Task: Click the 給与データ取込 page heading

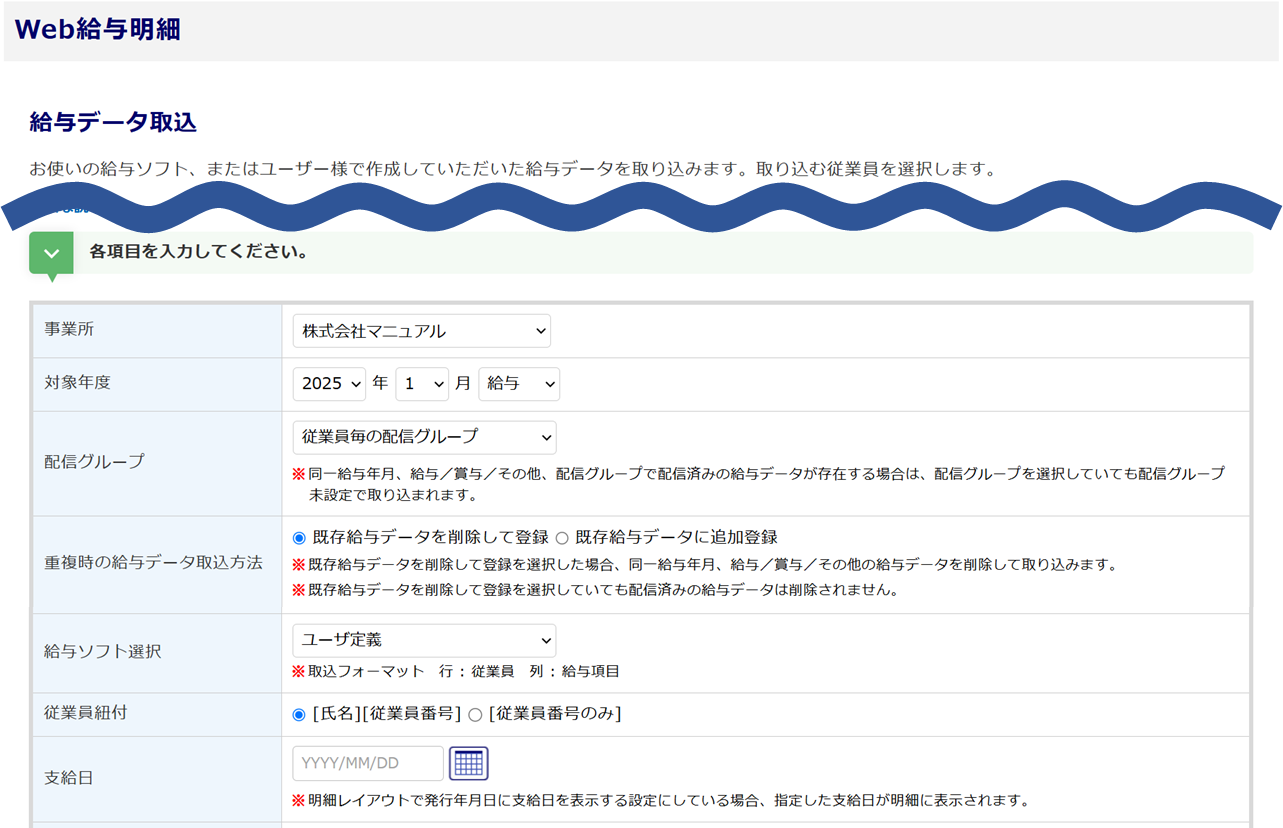Action: click(113, 123)
